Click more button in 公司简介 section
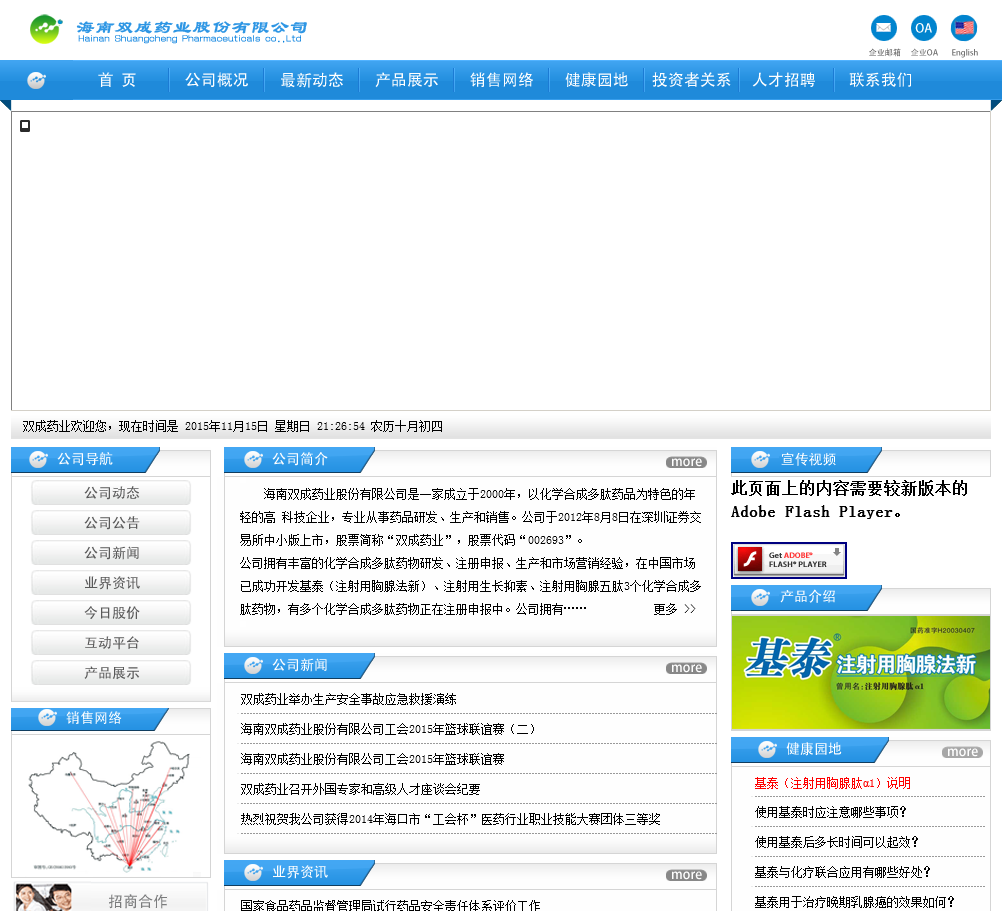 (686, 462)
